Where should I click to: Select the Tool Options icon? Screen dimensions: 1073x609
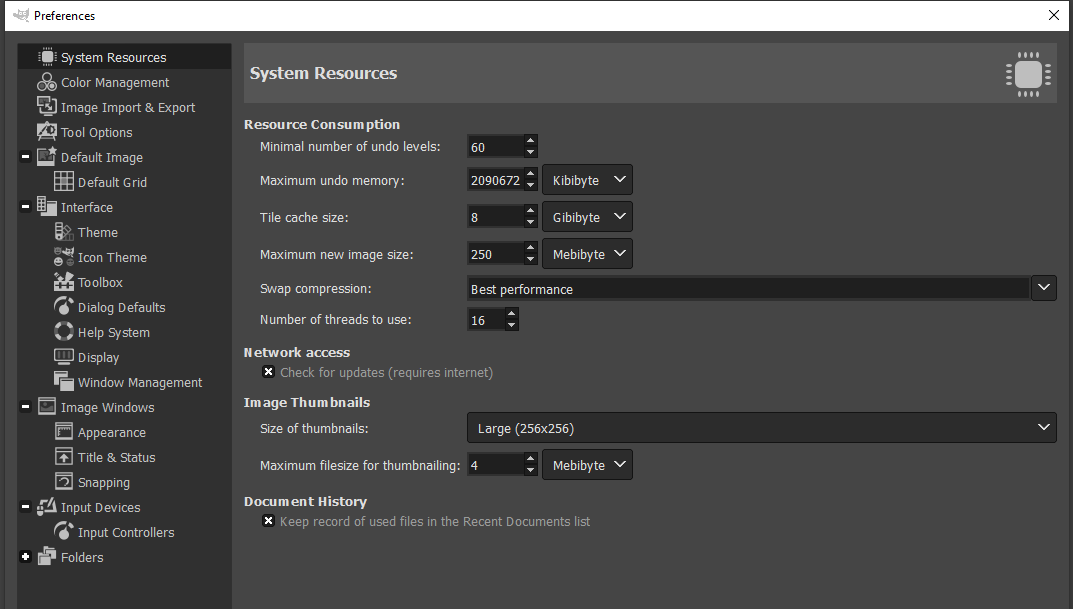(46, 132)
